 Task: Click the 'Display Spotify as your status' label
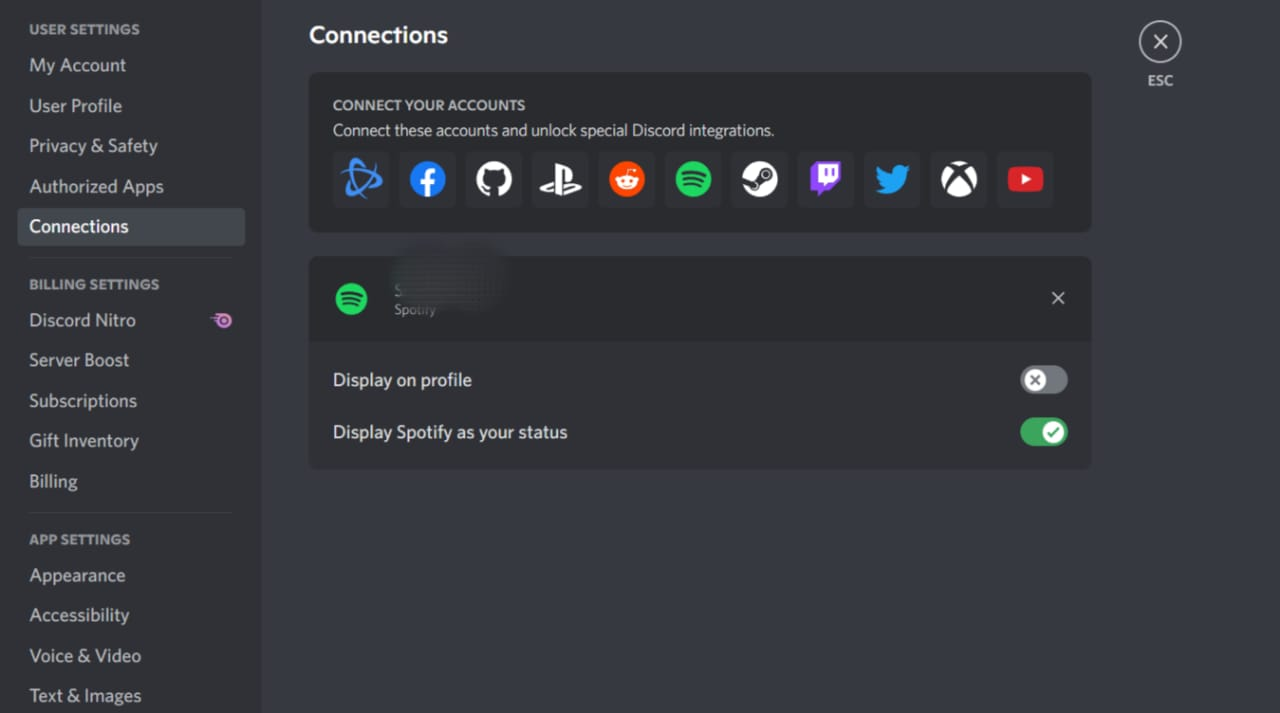point(450,433)
